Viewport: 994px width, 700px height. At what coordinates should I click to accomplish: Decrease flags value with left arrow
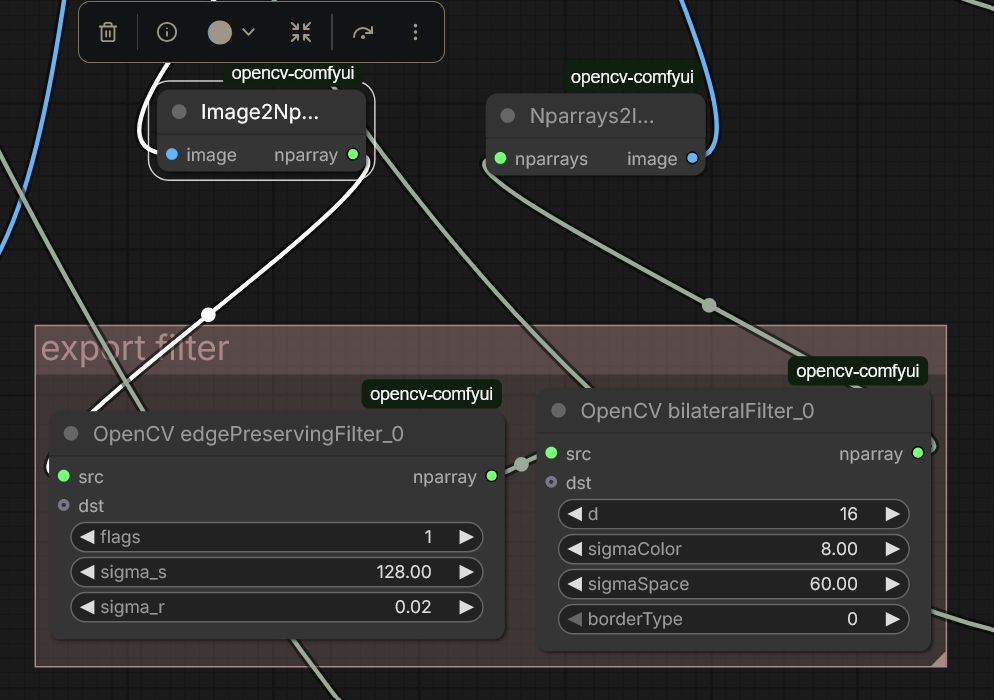87,537
